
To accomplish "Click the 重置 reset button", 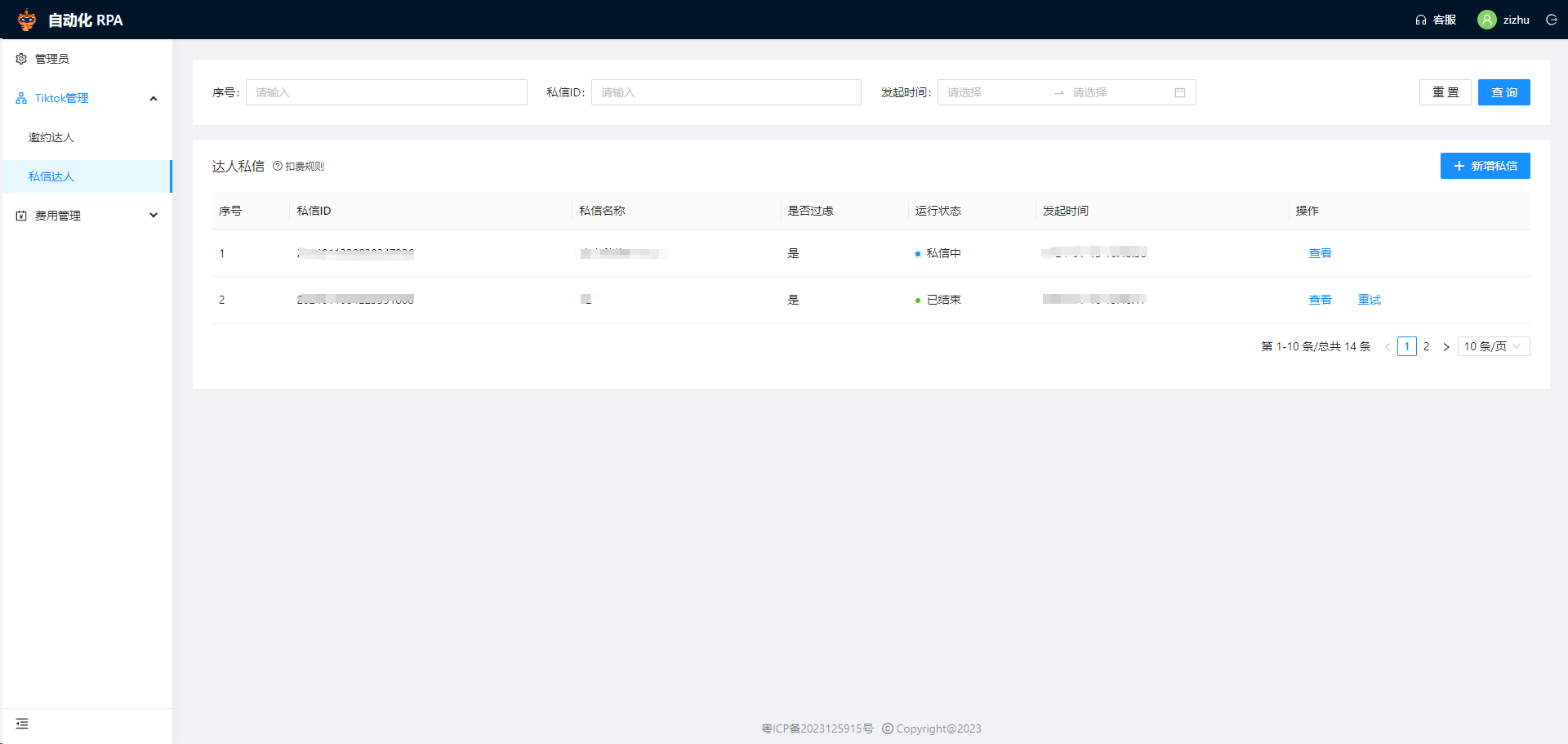I will 1445,92.
